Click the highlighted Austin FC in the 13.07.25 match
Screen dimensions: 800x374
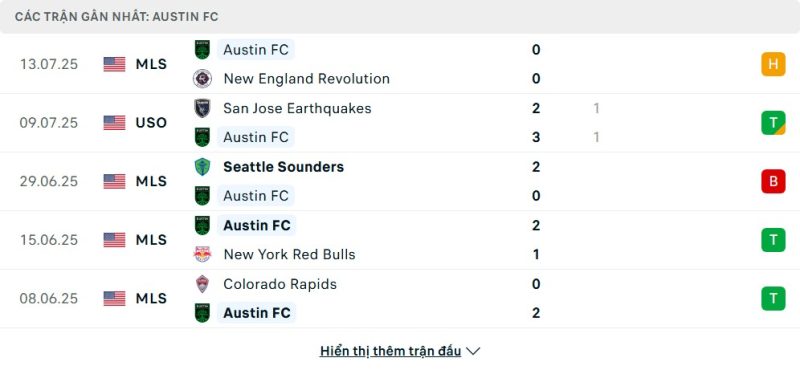[256, 49]
